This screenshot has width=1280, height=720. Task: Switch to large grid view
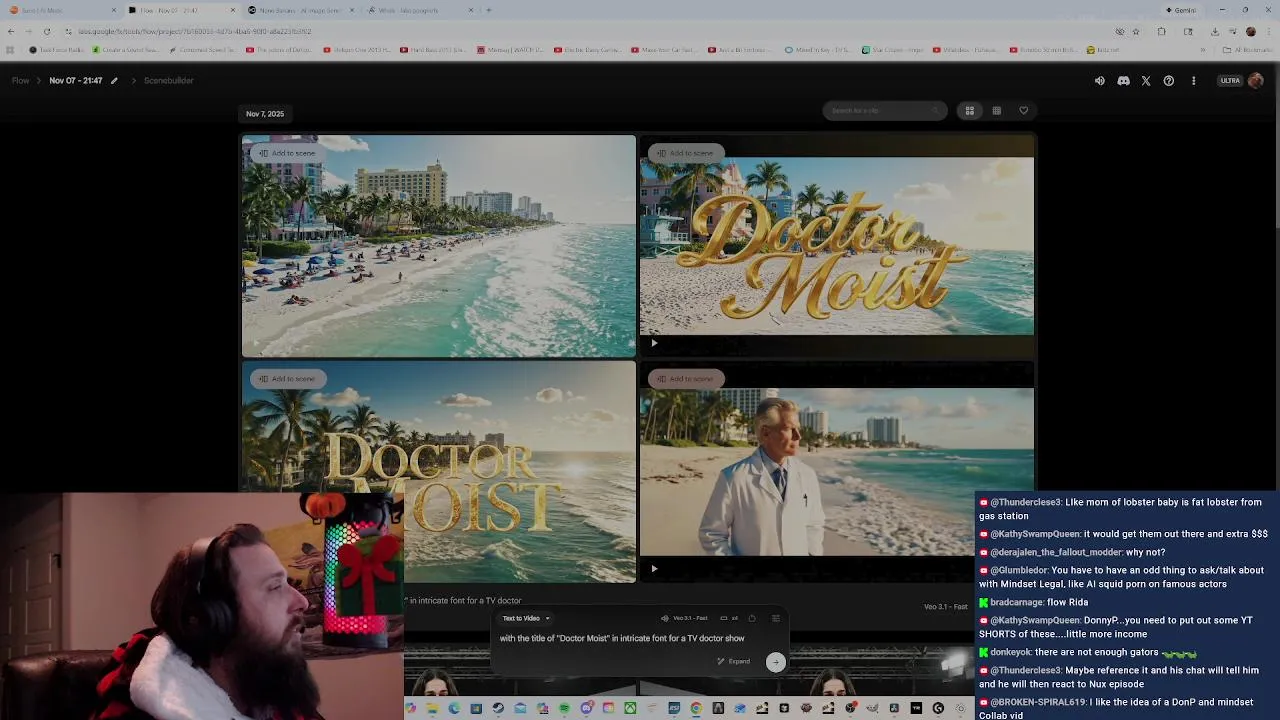point(969,111)
